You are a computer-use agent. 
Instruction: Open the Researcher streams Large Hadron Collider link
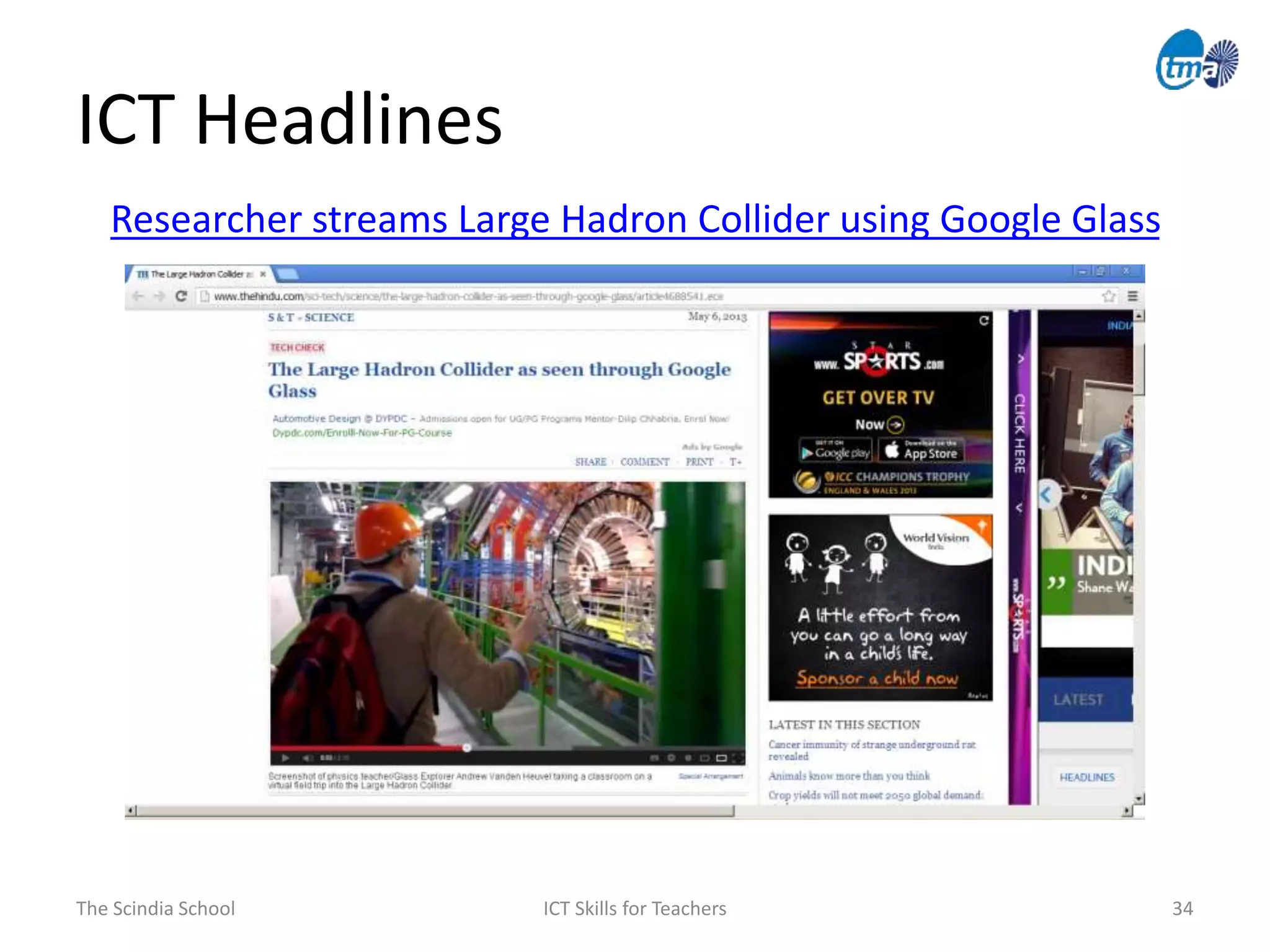point(635,220)
